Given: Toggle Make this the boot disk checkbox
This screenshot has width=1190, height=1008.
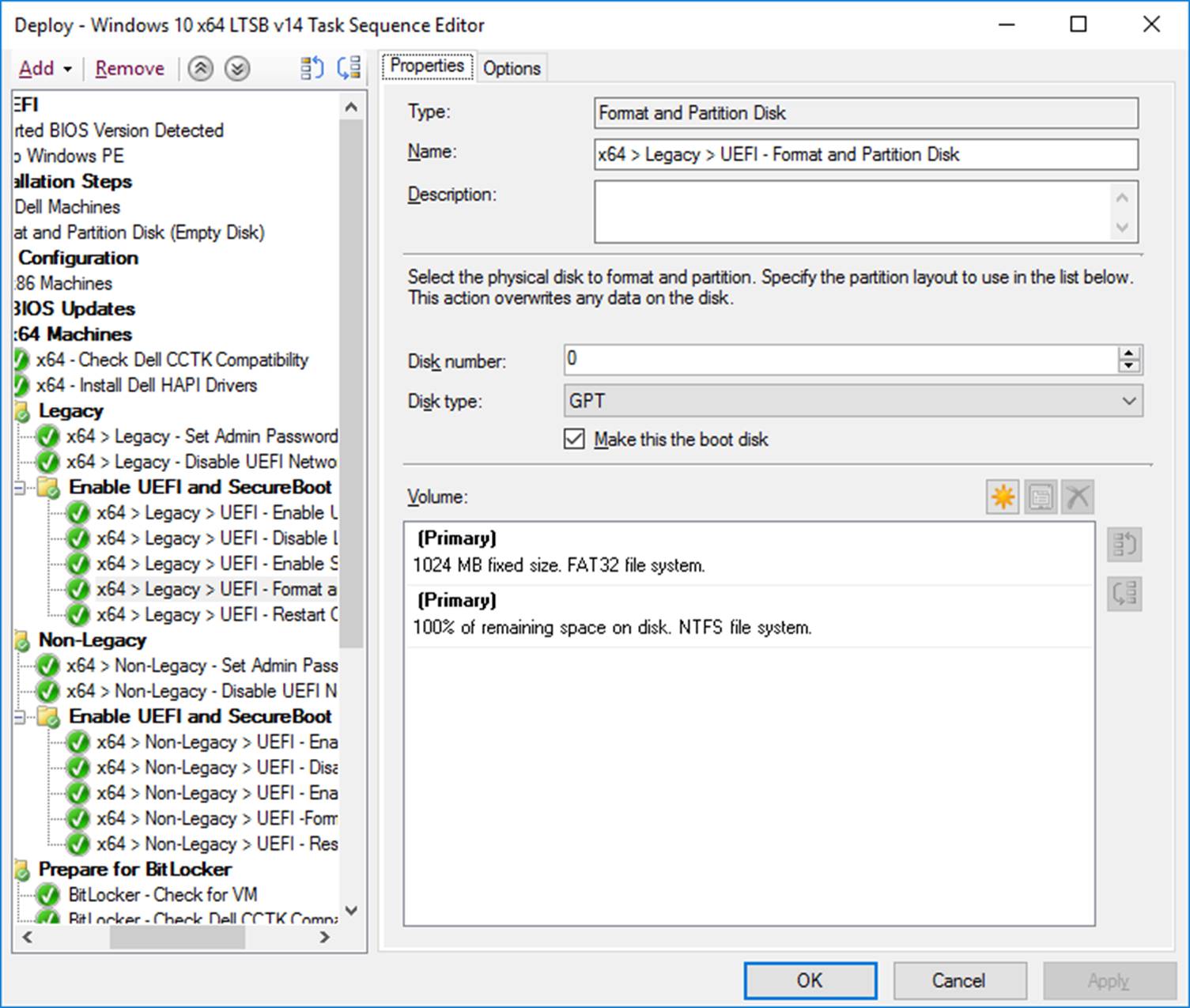Looking at the screenshot, I should pyautogui.click(x=574, y=439).
